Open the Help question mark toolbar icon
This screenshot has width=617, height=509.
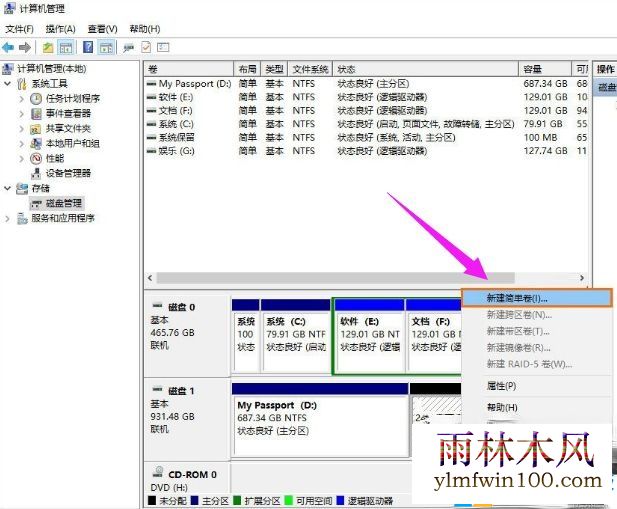tap(88, 48)
